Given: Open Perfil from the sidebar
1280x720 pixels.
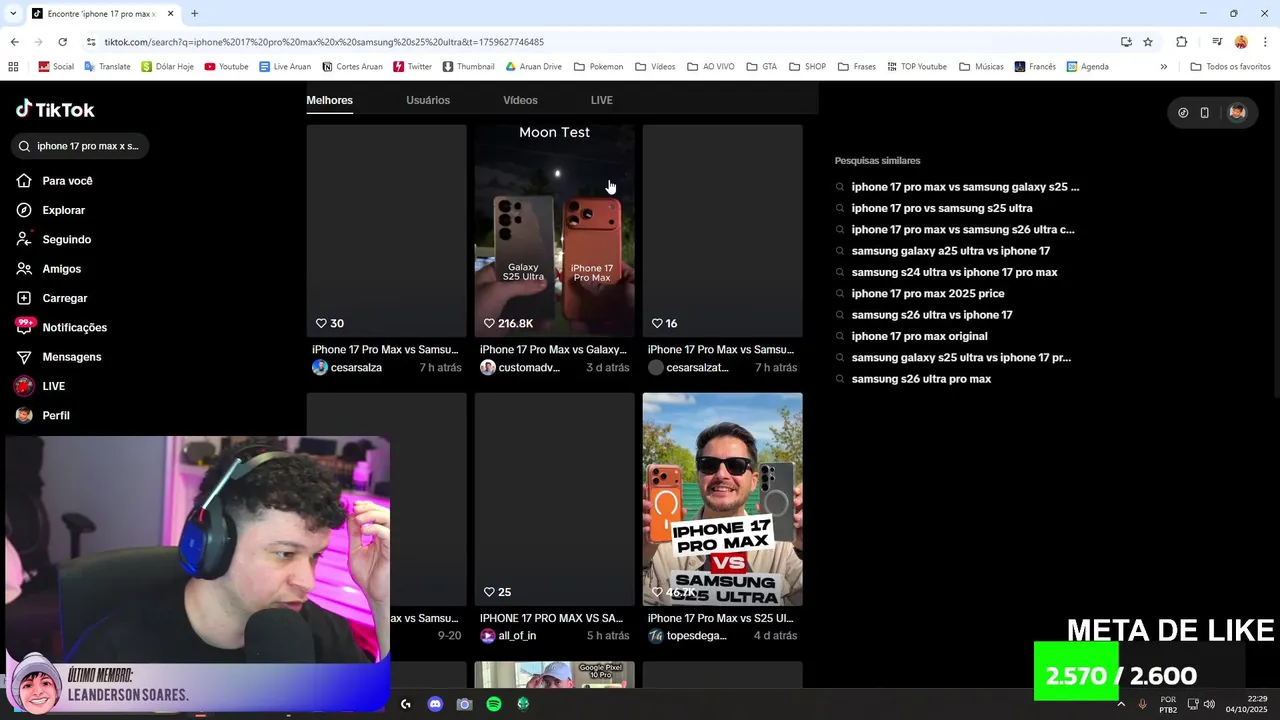Looking at the screenshot, I should (43, 415).
